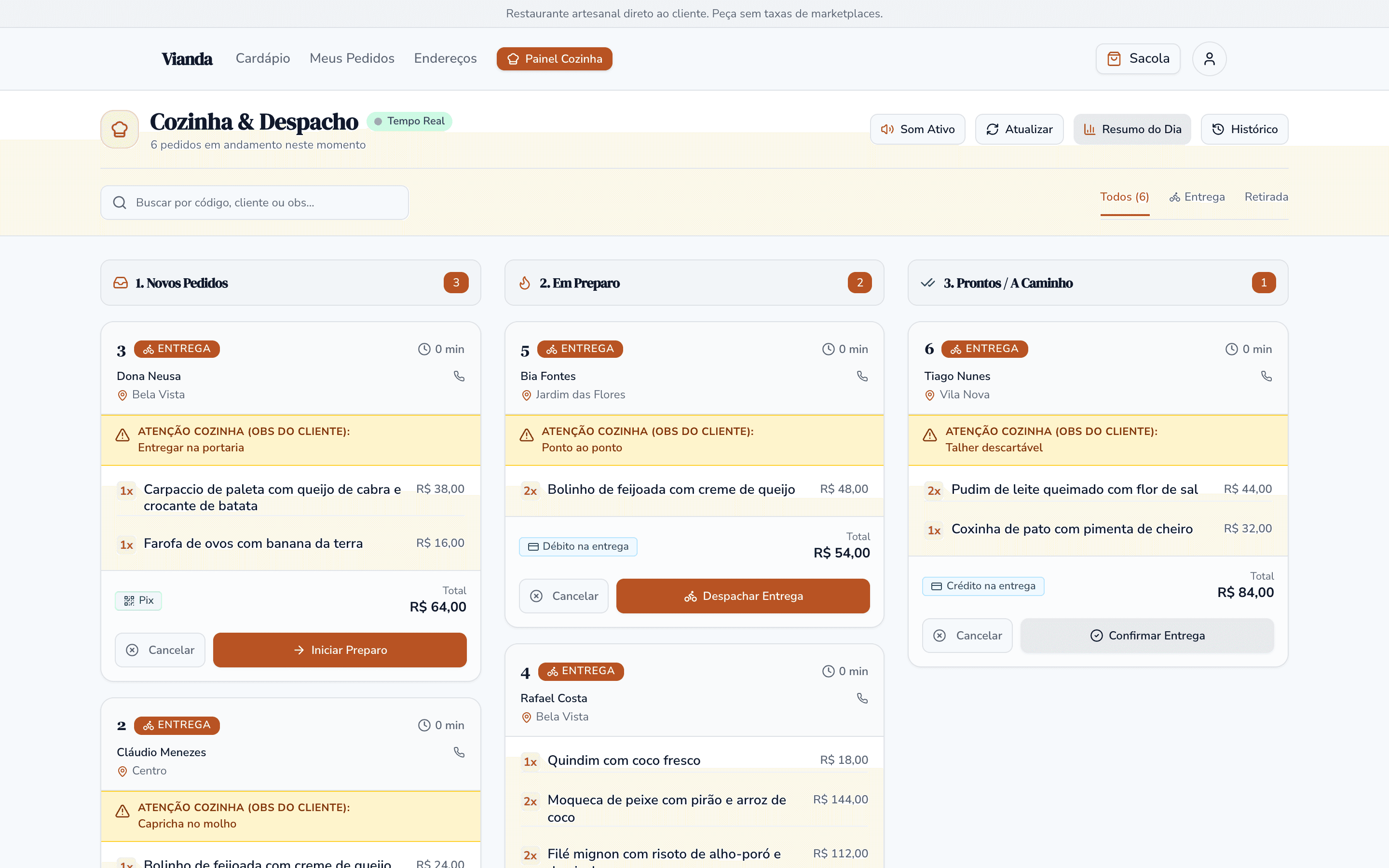This screenshot has height=868, width=1389.
Task: Click phone icon for Cláudio Menezes
Action: pyautogui.click(x=459, y=752)
